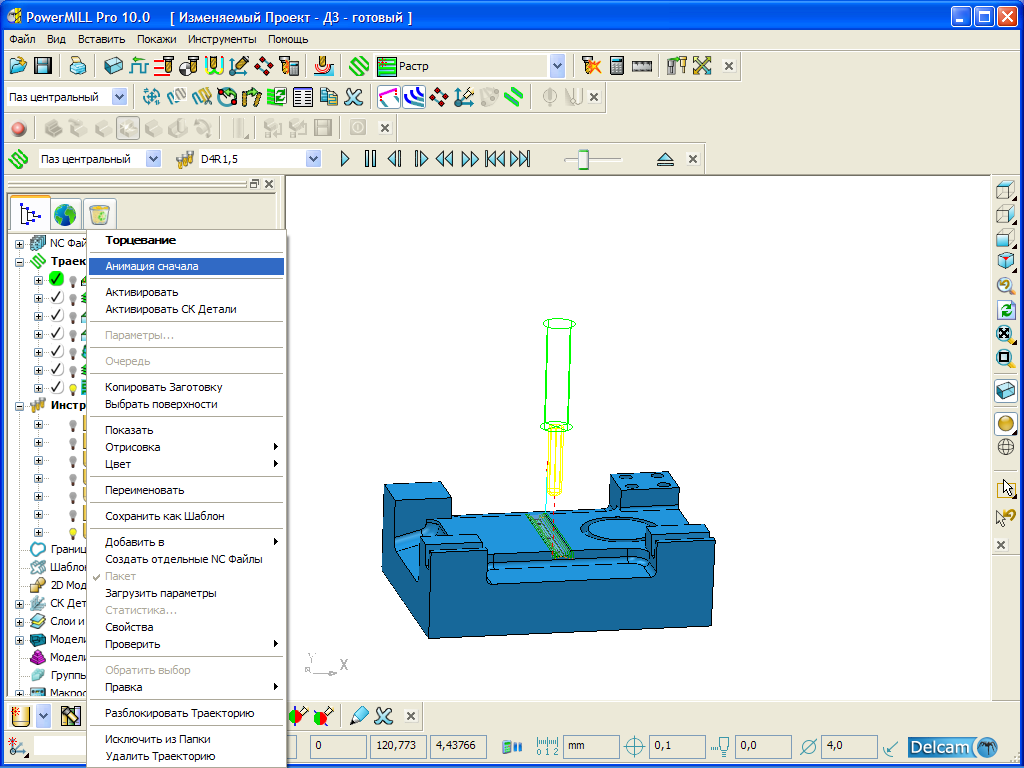Click the cursor selection mode icon

click(x=1006, y=488)
